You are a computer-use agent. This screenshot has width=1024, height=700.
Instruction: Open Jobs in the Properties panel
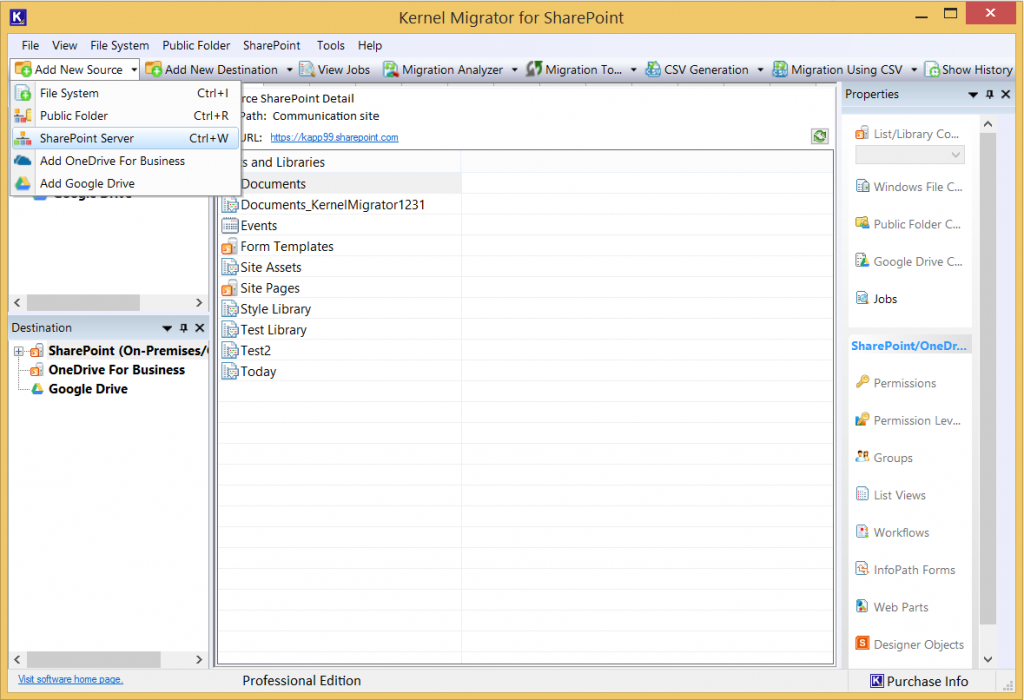click(x=883, y=298)
